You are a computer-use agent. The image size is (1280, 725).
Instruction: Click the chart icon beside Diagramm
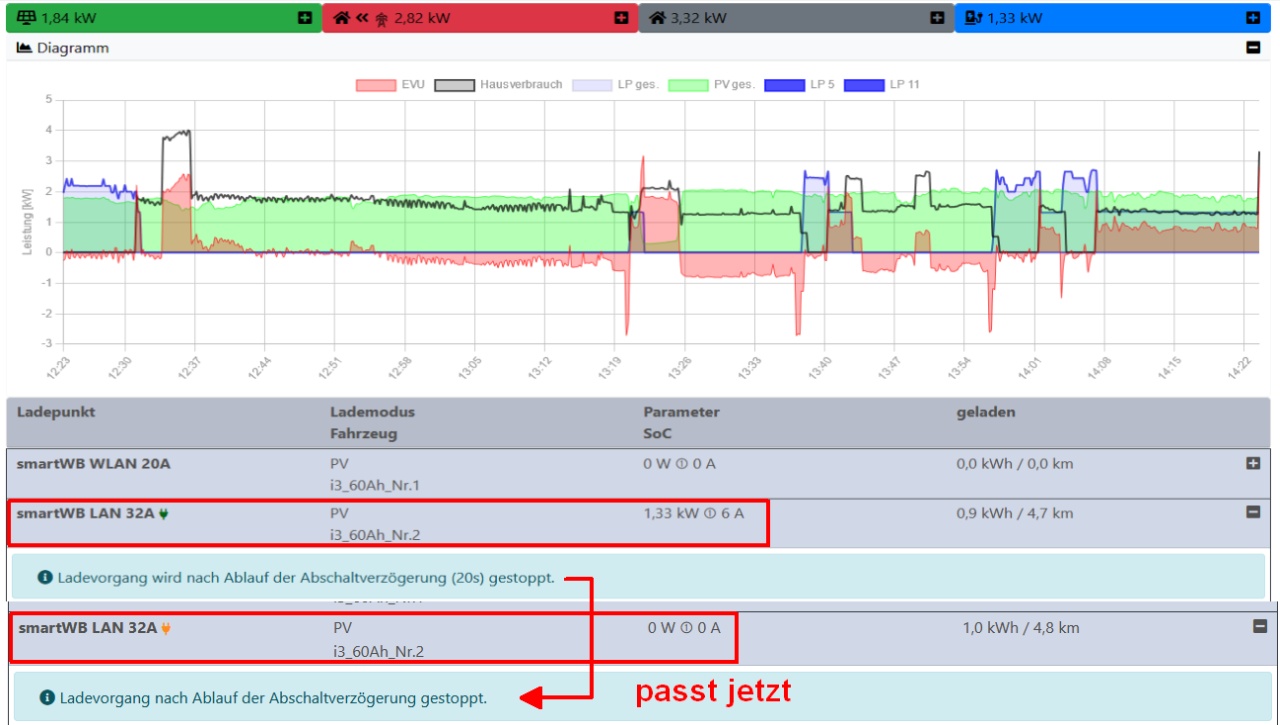(x=25, y=48)
